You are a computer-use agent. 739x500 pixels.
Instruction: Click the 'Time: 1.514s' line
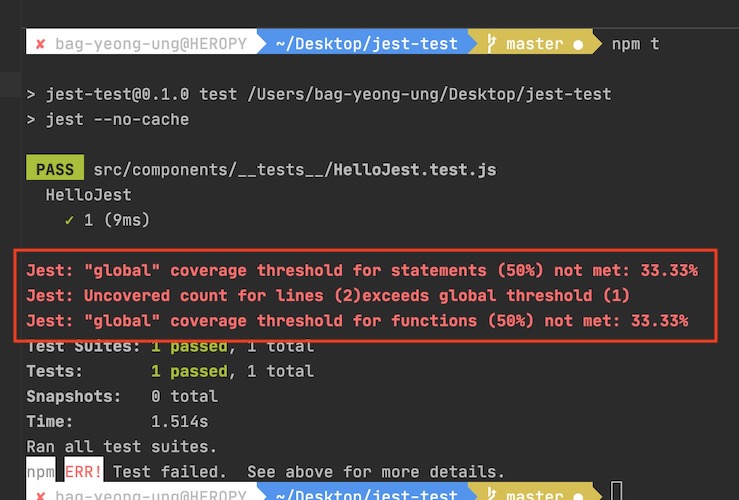[x=117, y=421]
